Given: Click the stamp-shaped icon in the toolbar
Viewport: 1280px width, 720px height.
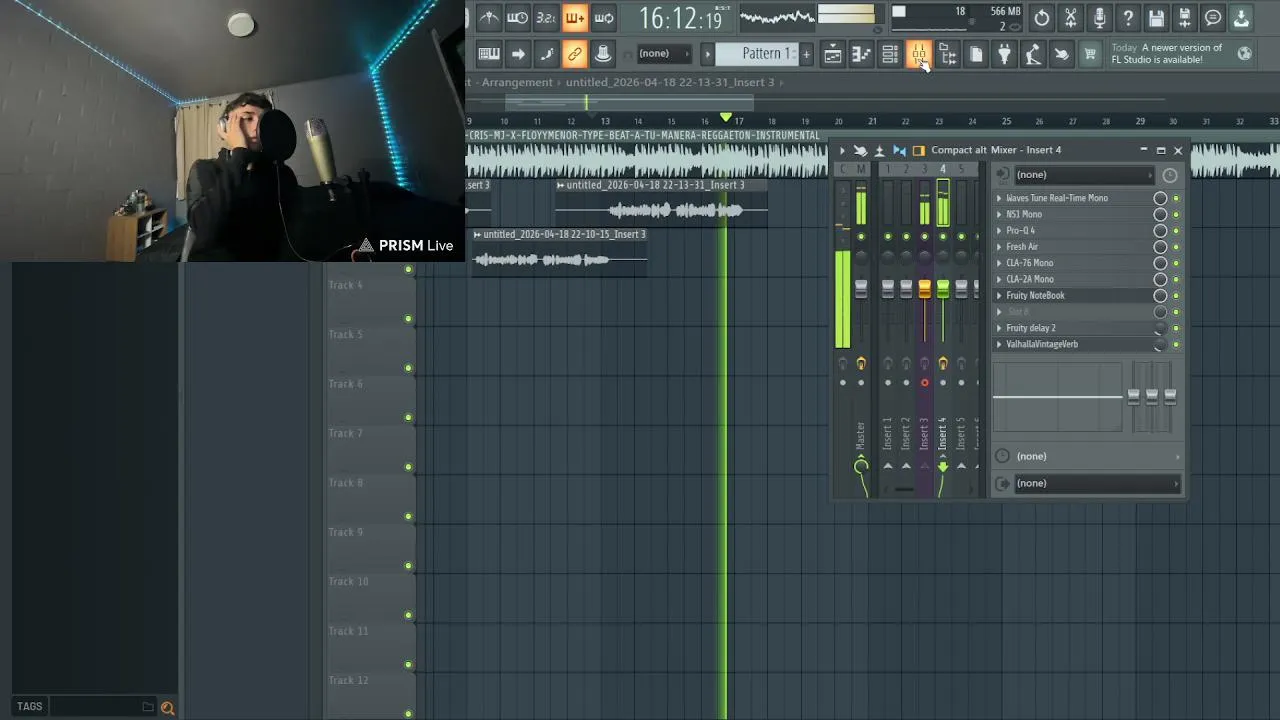Looking at the screenshot, I should pyautogui.click(x=603, y=54).
